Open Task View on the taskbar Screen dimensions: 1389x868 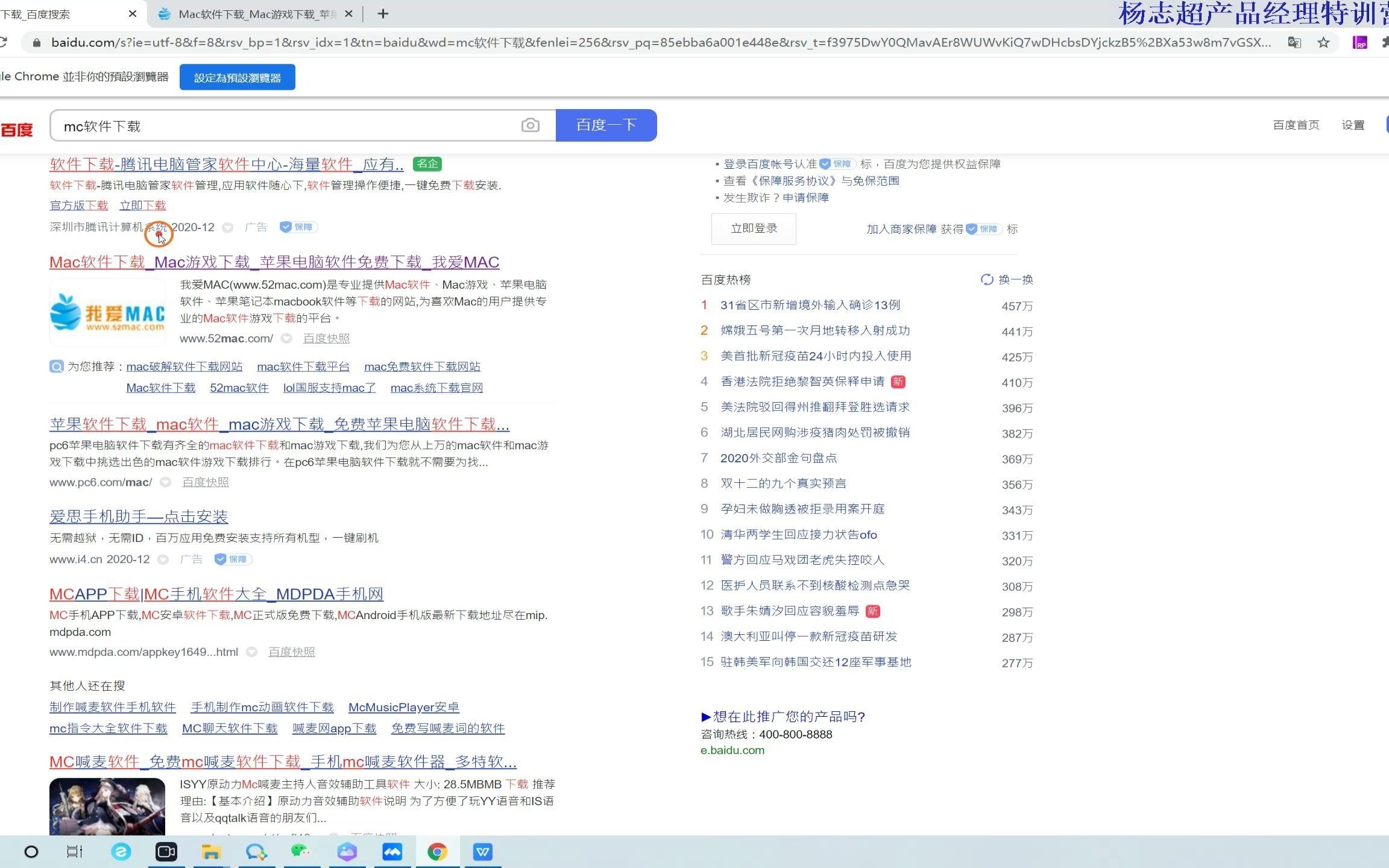pos(75,852)
